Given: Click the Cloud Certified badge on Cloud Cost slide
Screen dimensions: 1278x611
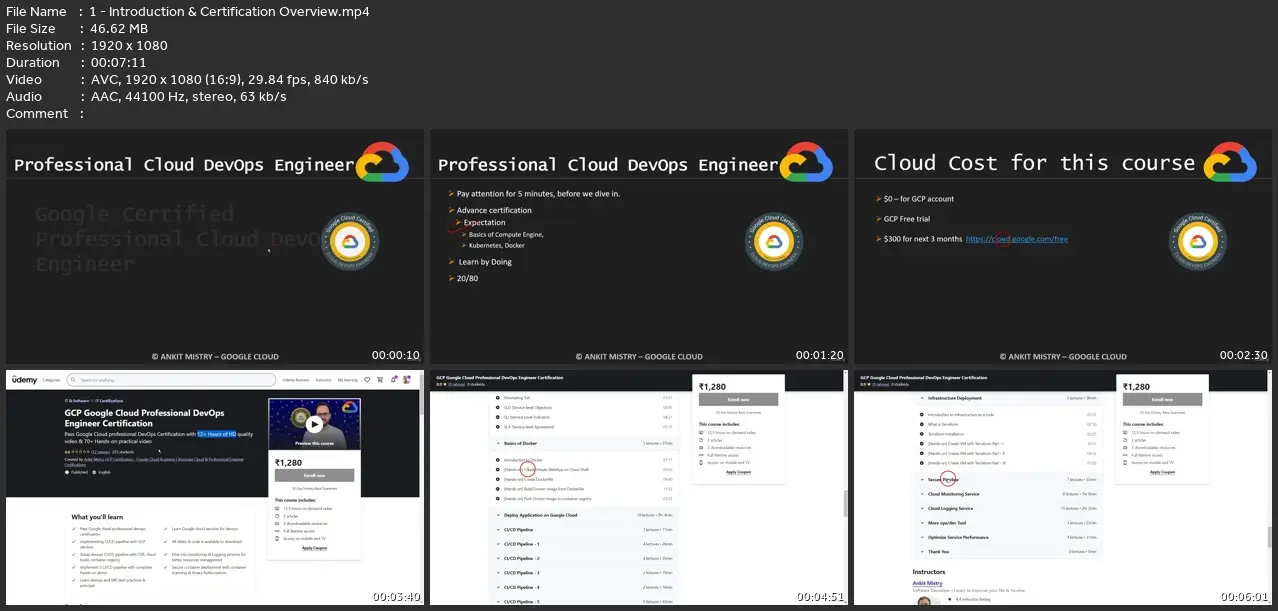Looking at the screenshot, I should pos(1196,243).
